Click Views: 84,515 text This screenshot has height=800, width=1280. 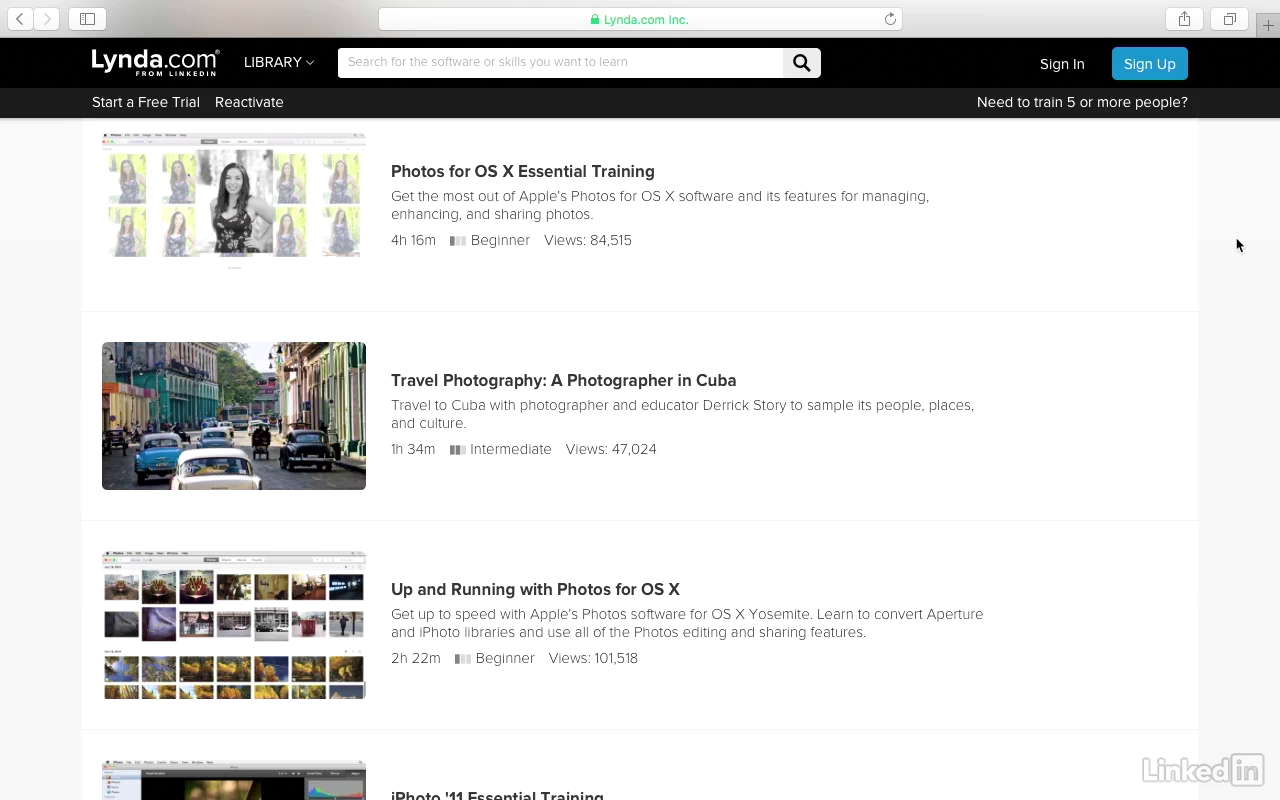588,240
